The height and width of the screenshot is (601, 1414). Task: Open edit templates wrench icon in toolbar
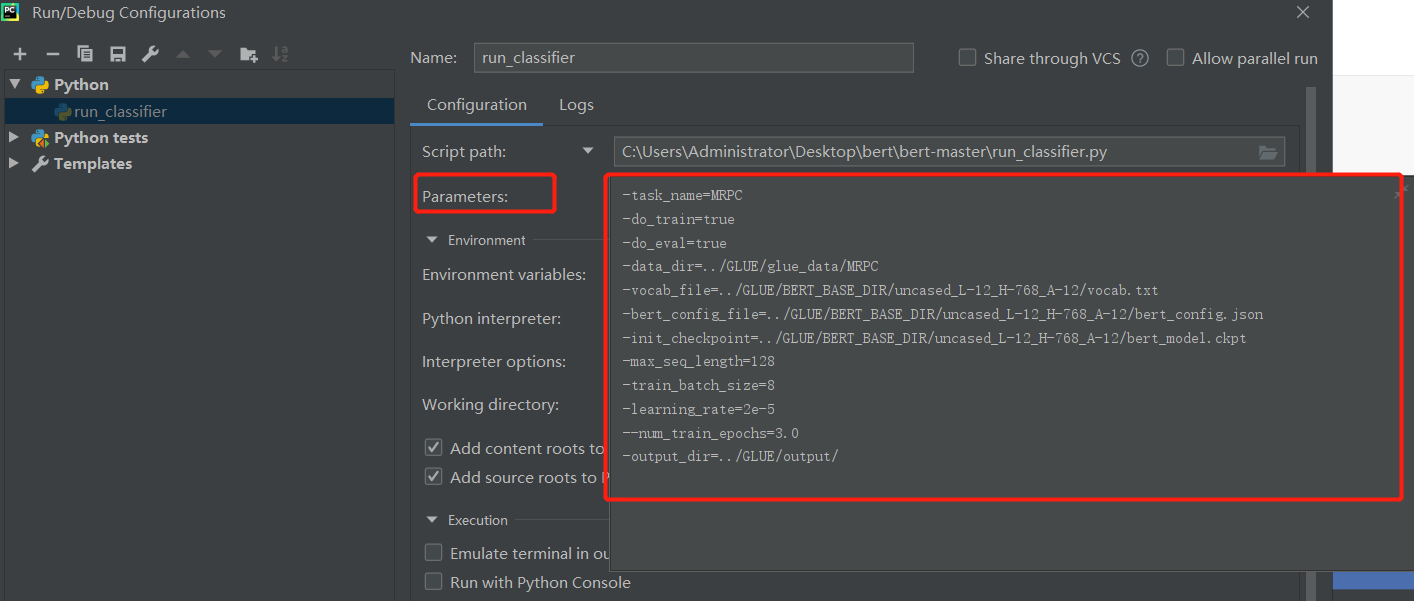(150, 54)
